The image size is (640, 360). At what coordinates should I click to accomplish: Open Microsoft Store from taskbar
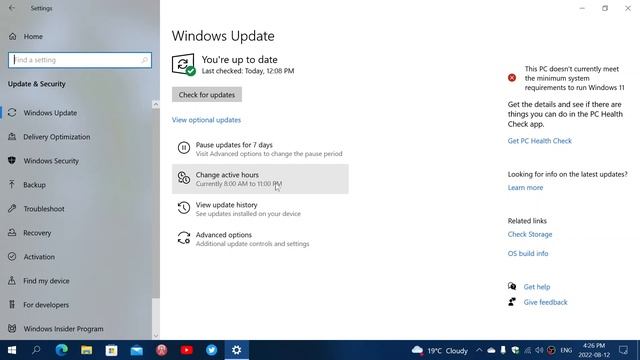[x=111, y=350]
